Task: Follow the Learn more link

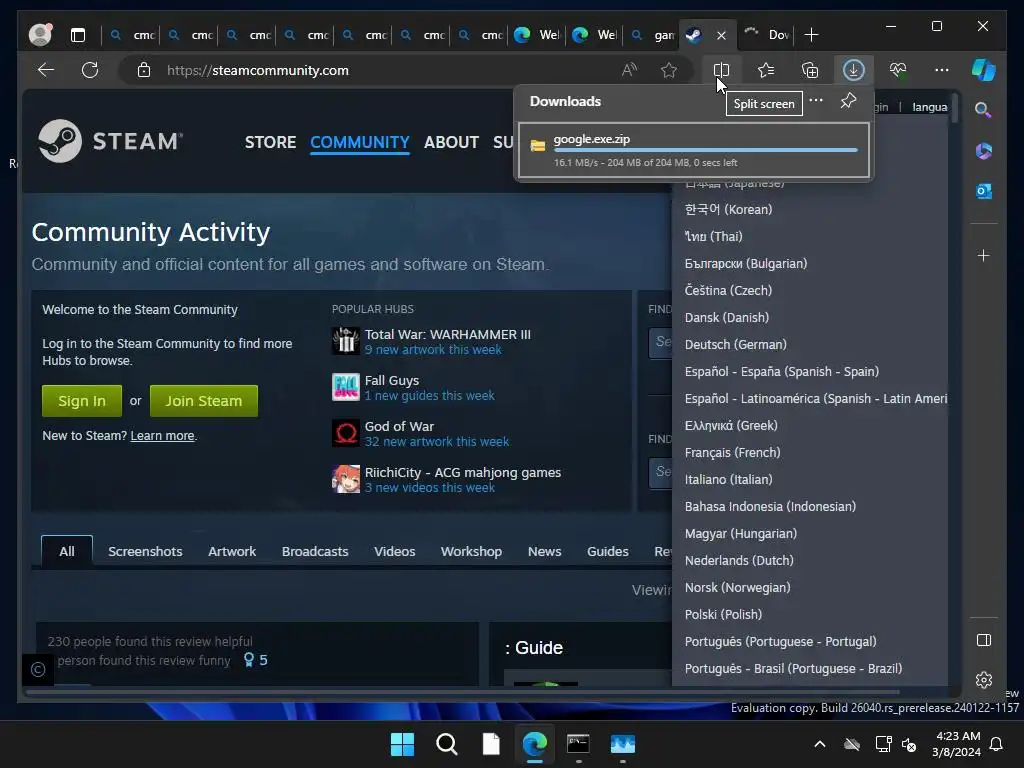Action: (x=162, y=436)
